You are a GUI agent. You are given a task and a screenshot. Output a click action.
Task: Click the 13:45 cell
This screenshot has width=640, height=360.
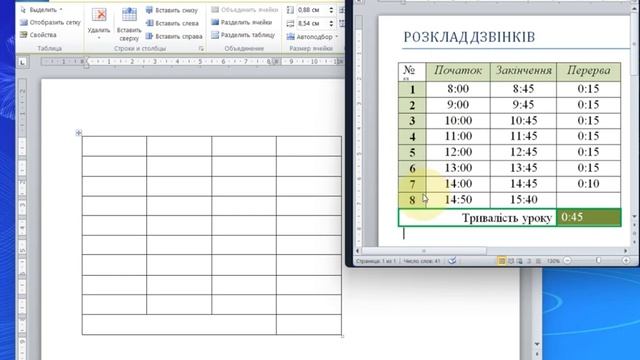(x=523, y=168)
